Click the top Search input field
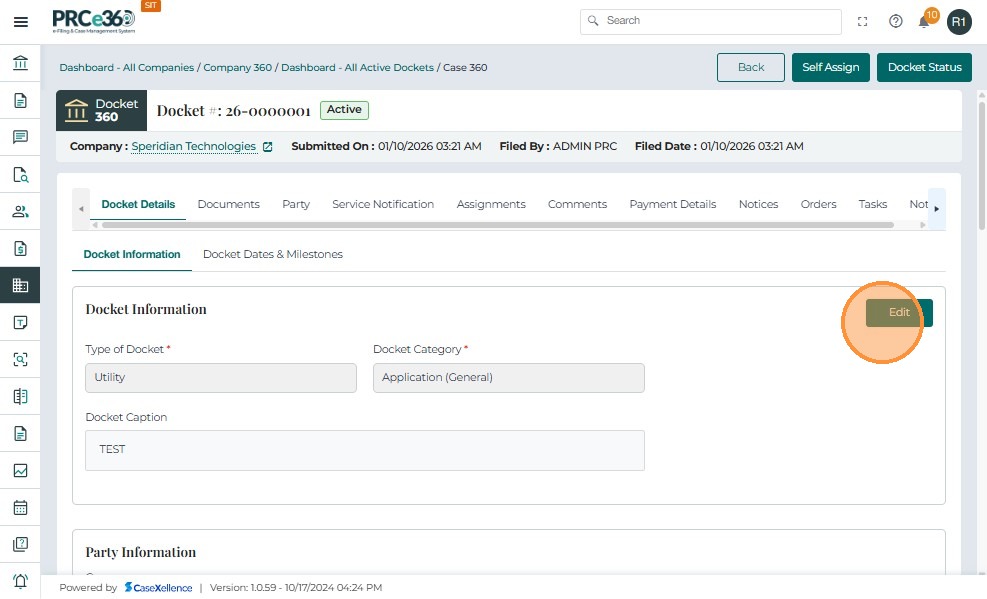This screenshot has height=599, width=987. point(711,21)
